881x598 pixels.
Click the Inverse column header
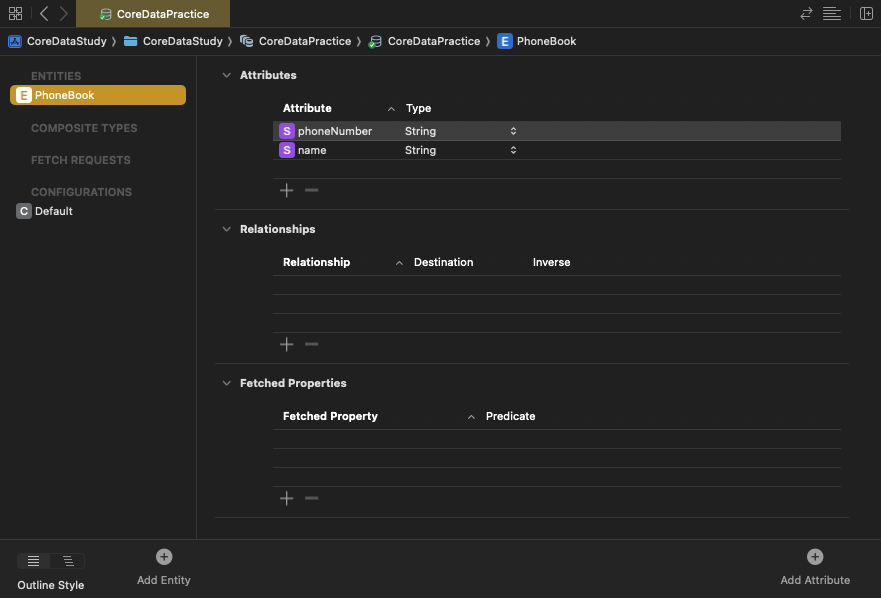pos(551,262)
